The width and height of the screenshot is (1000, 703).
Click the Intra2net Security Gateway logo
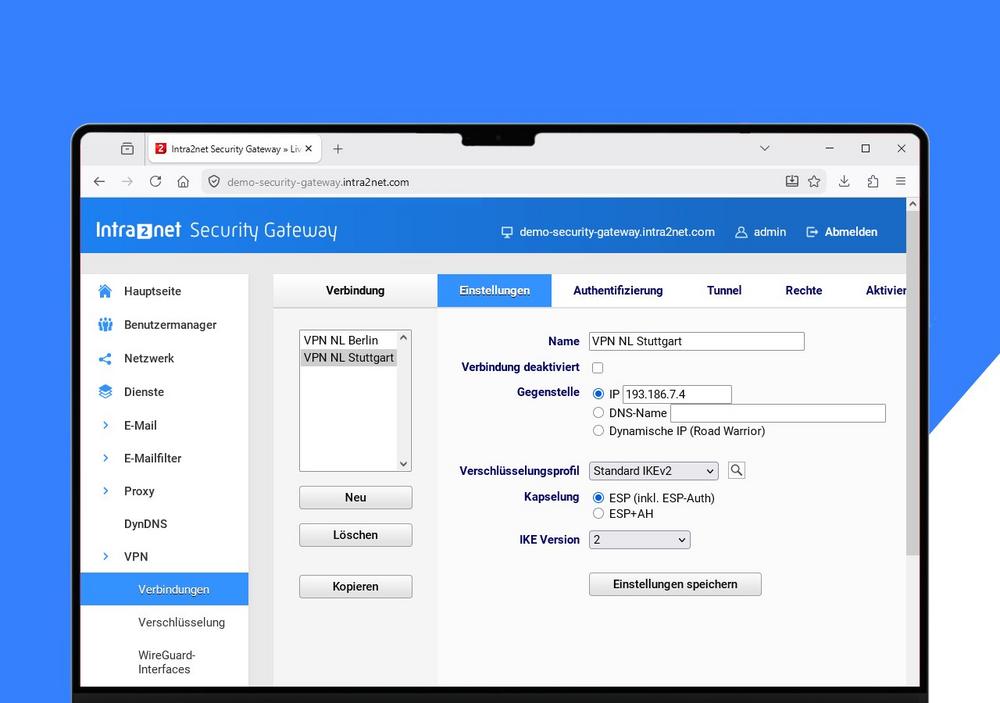(x=216, y=230)
